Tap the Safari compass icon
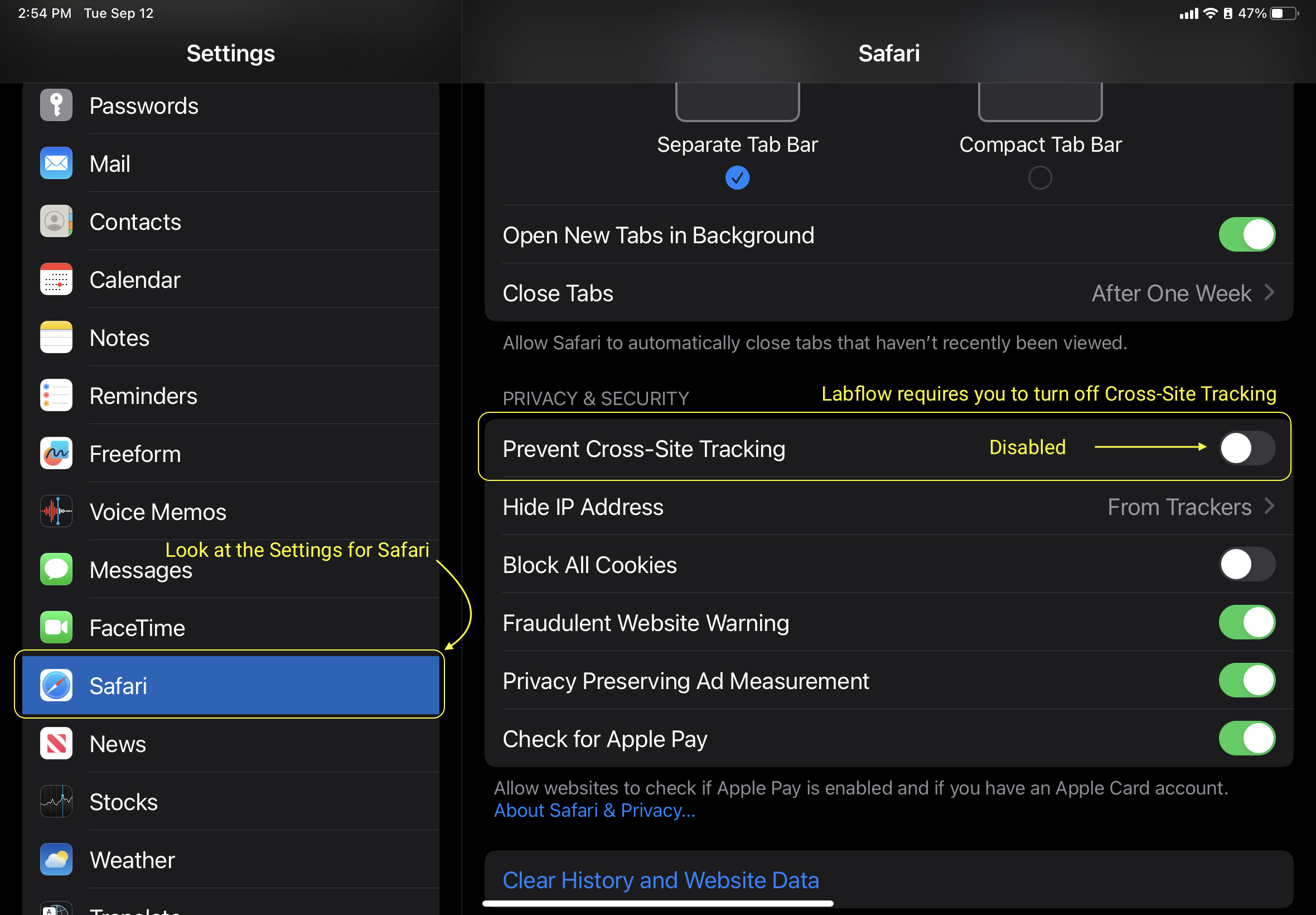The image size is (1316, 915). [56, 686]
